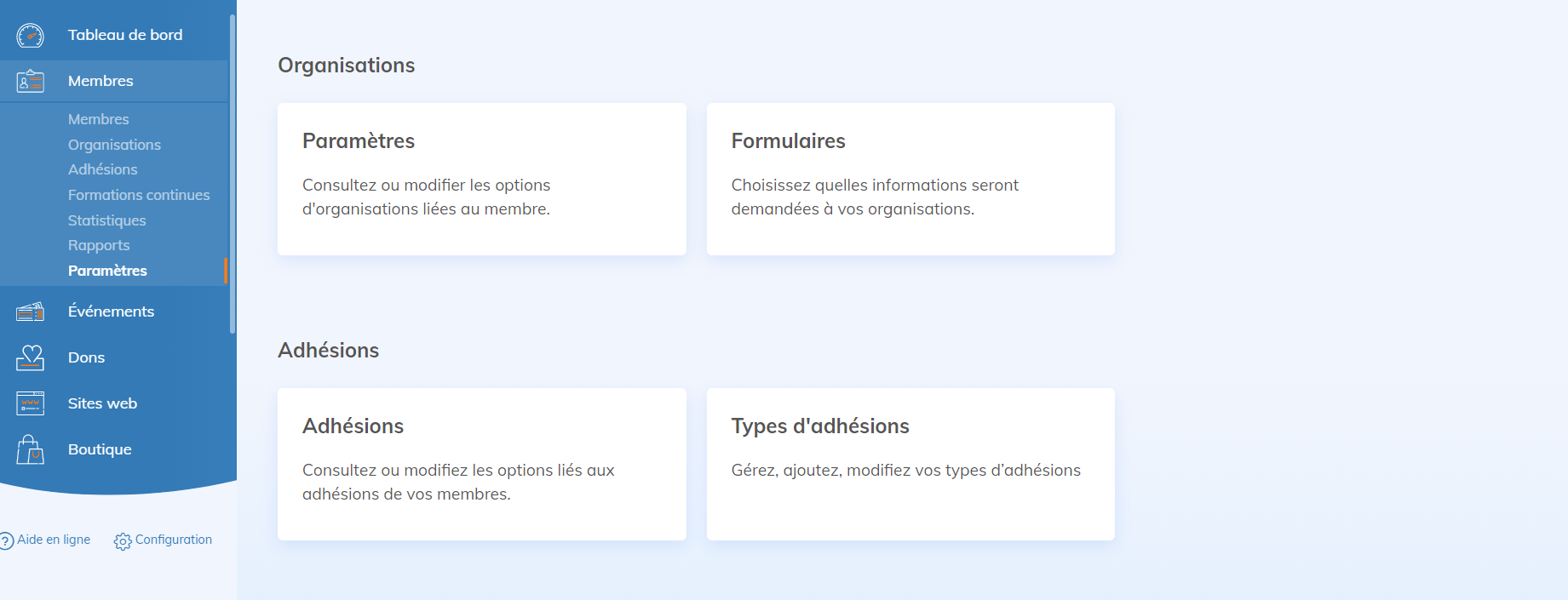1568x600 pixels.
Task: Click the Membres ID card icon
Action: tap(30, 81)
